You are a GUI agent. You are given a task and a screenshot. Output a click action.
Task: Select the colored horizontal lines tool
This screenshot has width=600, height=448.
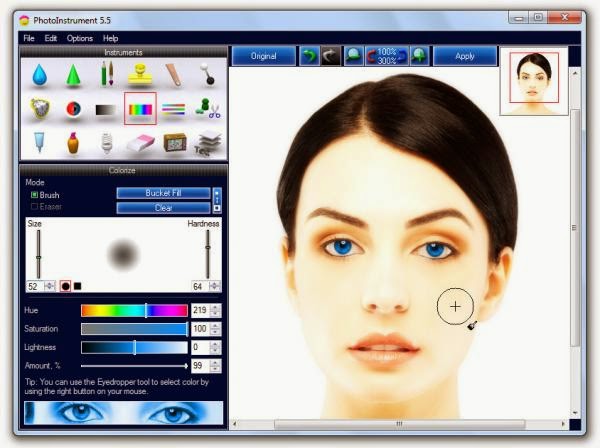174,109
